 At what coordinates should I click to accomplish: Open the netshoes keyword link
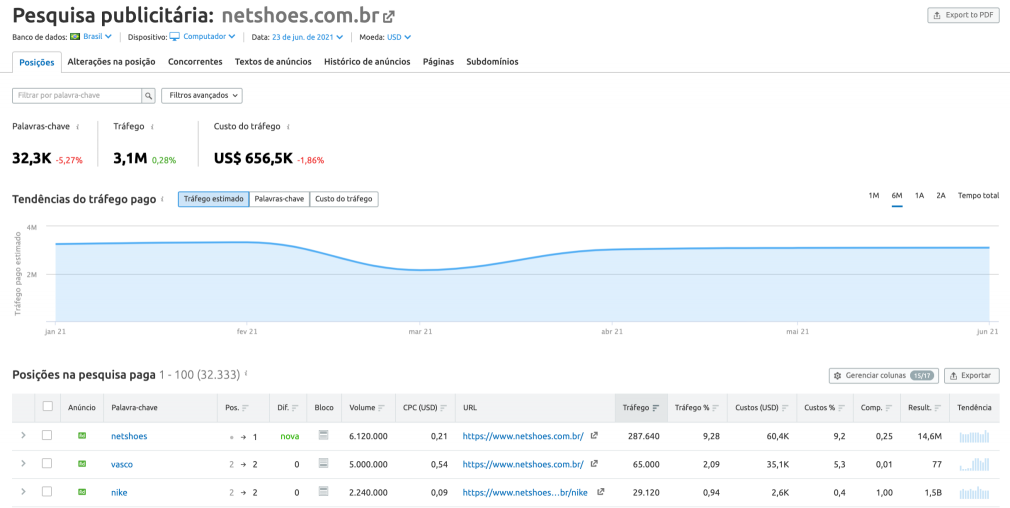(x=129, y=437)
